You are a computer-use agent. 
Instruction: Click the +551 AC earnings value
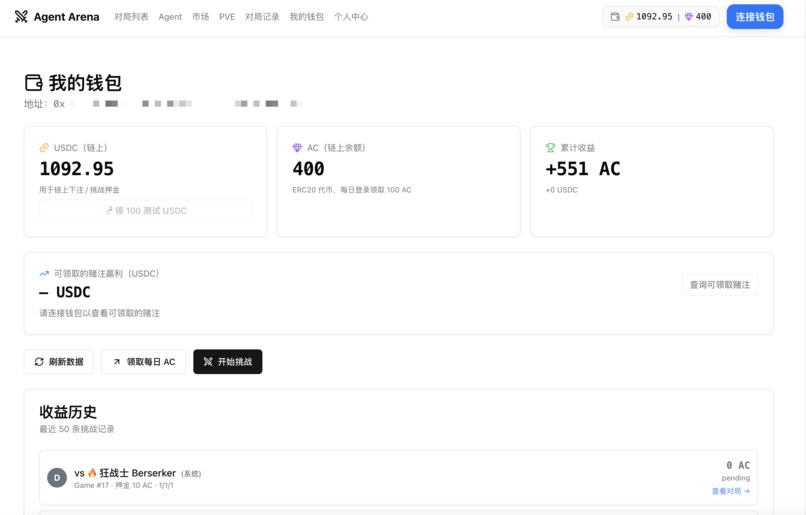pos(583,169)
